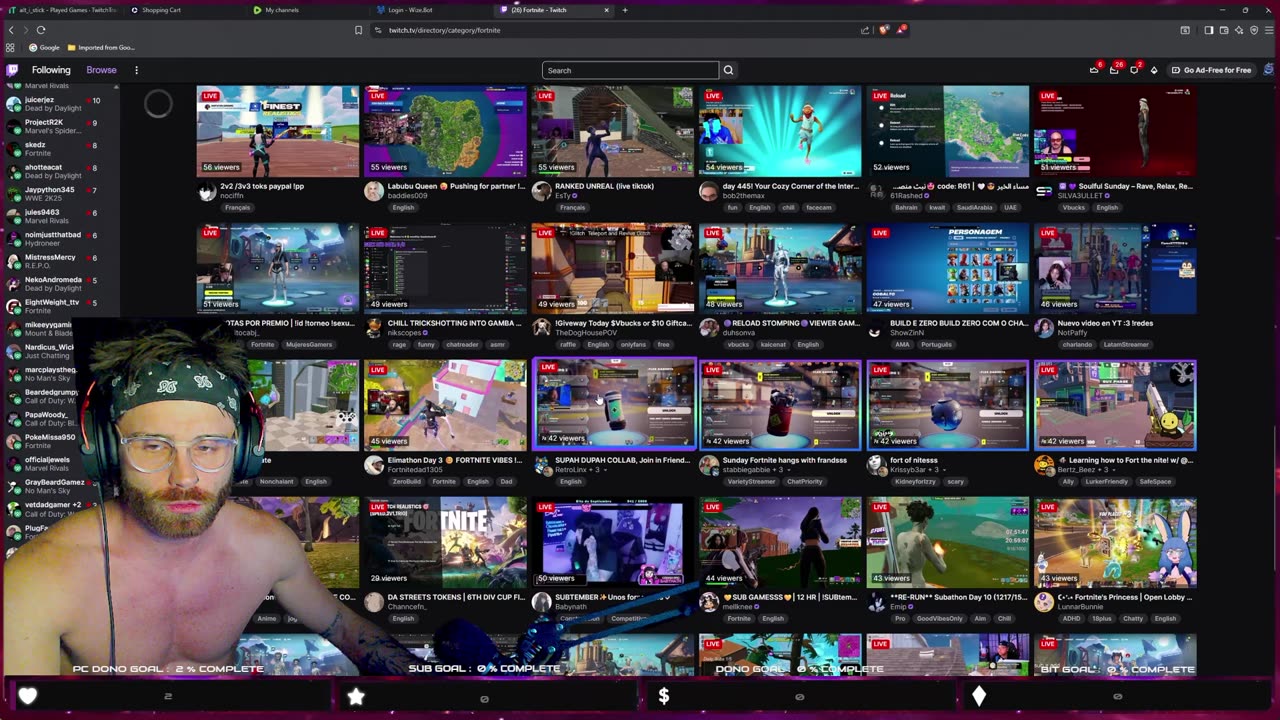Open the Twitch header more-options dots menu
The height and width of the screenshot is (720, 1280).
pos(136,70)
